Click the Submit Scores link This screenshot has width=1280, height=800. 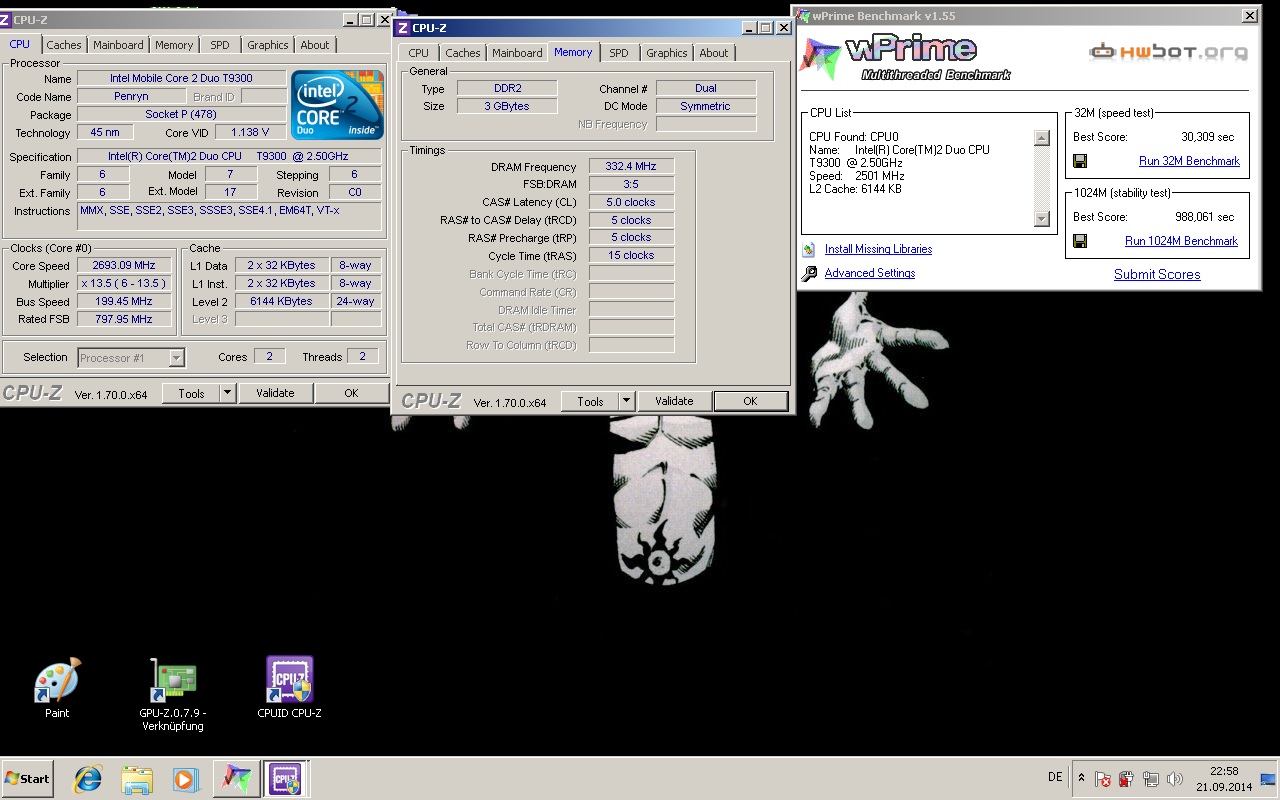(x=1157, y=274)
